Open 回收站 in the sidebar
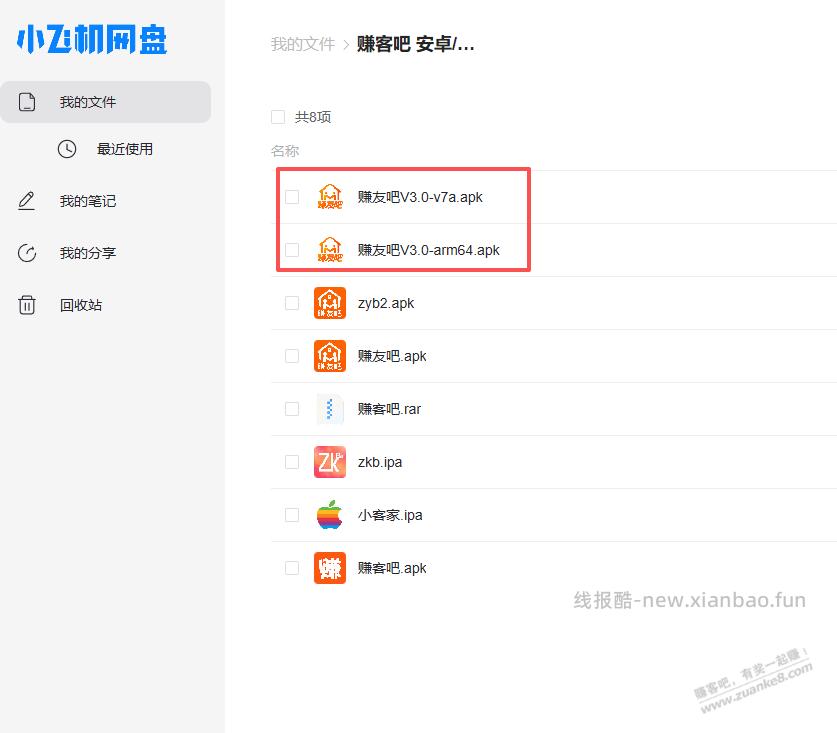The image size is (837, 733). pyautogui.click(x=81, y=305)
